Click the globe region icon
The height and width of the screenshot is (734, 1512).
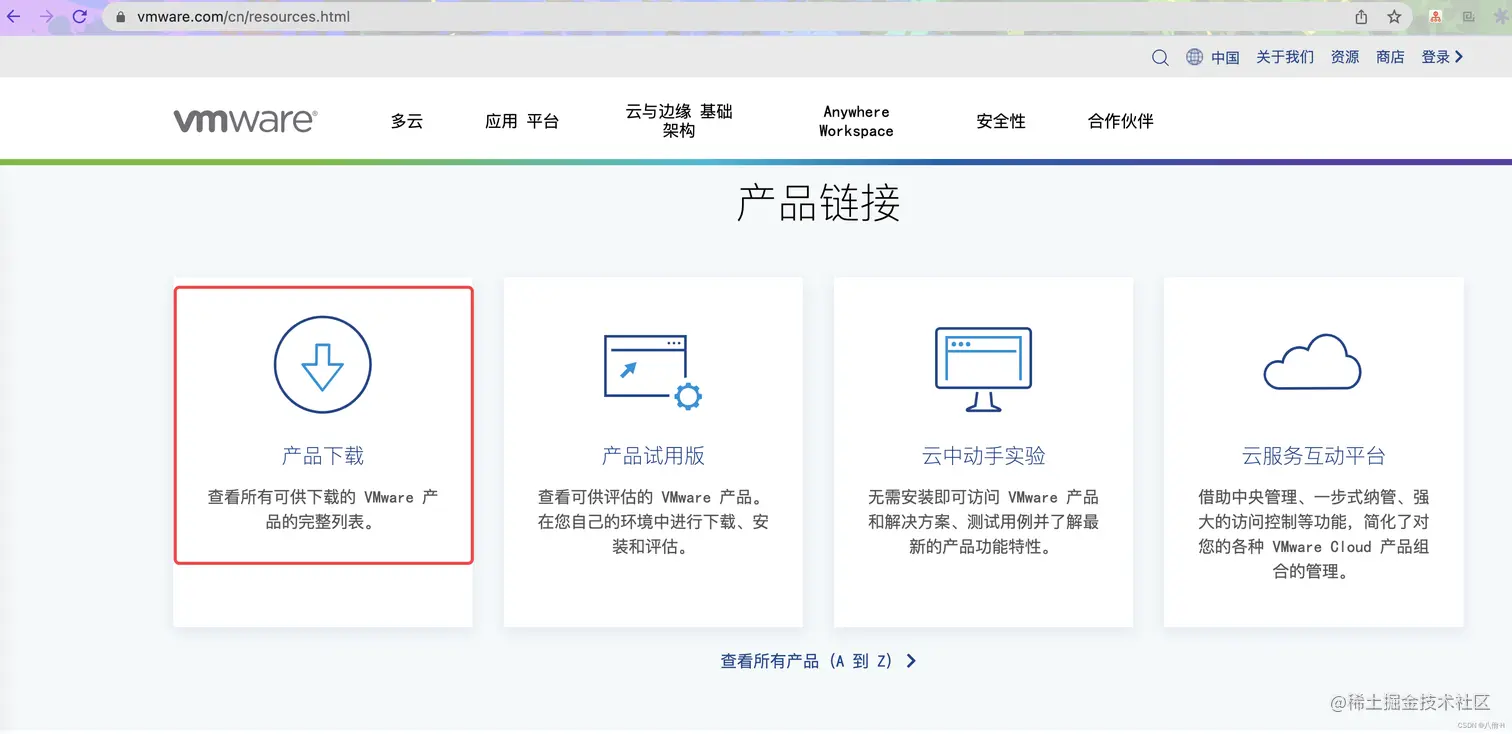coord(1194,57)
